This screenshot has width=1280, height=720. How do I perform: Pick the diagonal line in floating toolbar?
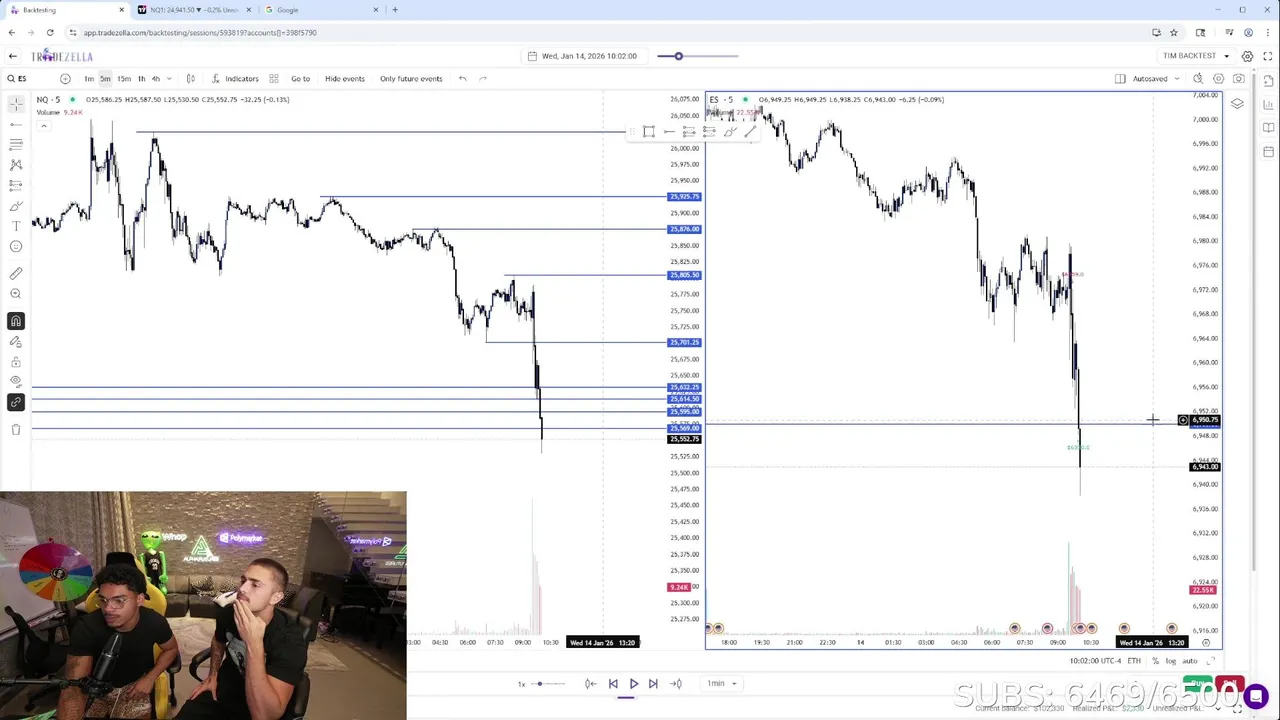coord(750,132)
